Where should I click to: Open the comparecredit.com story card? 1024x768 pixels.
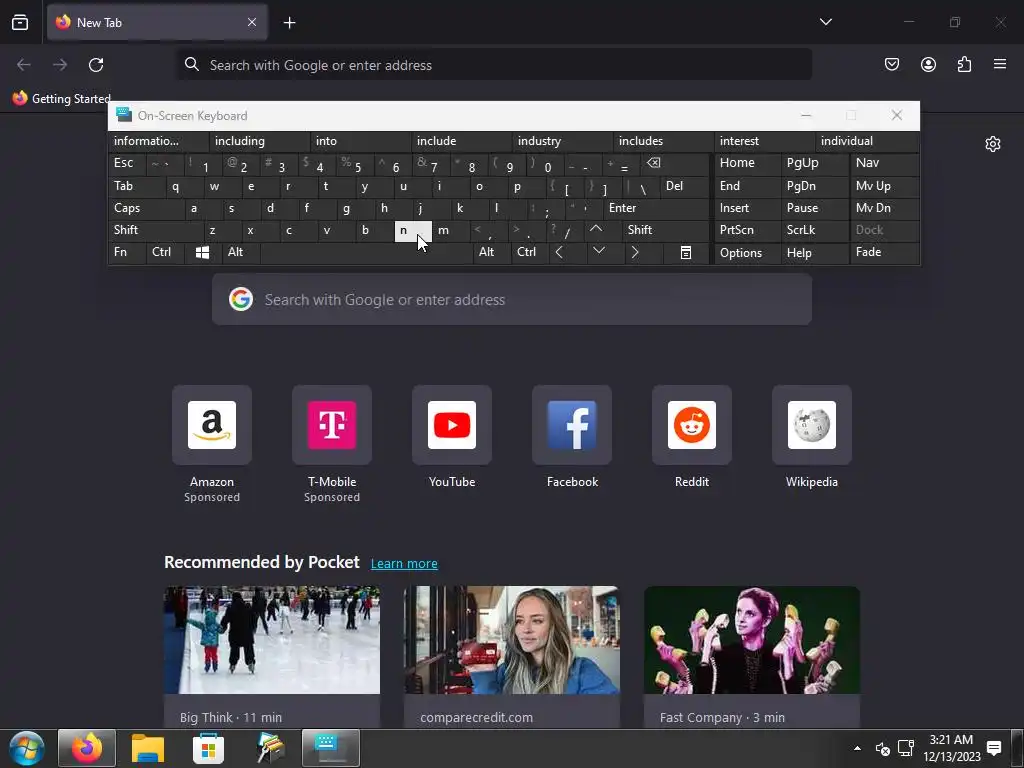coord(512,656)
